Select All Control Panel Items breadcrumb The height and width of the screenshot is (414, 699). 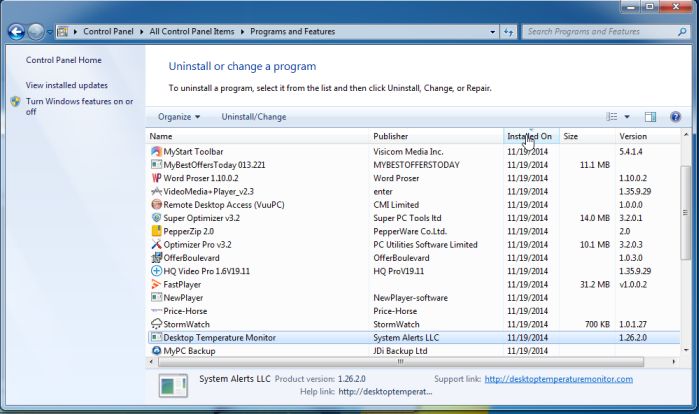[x=192, y=32]
